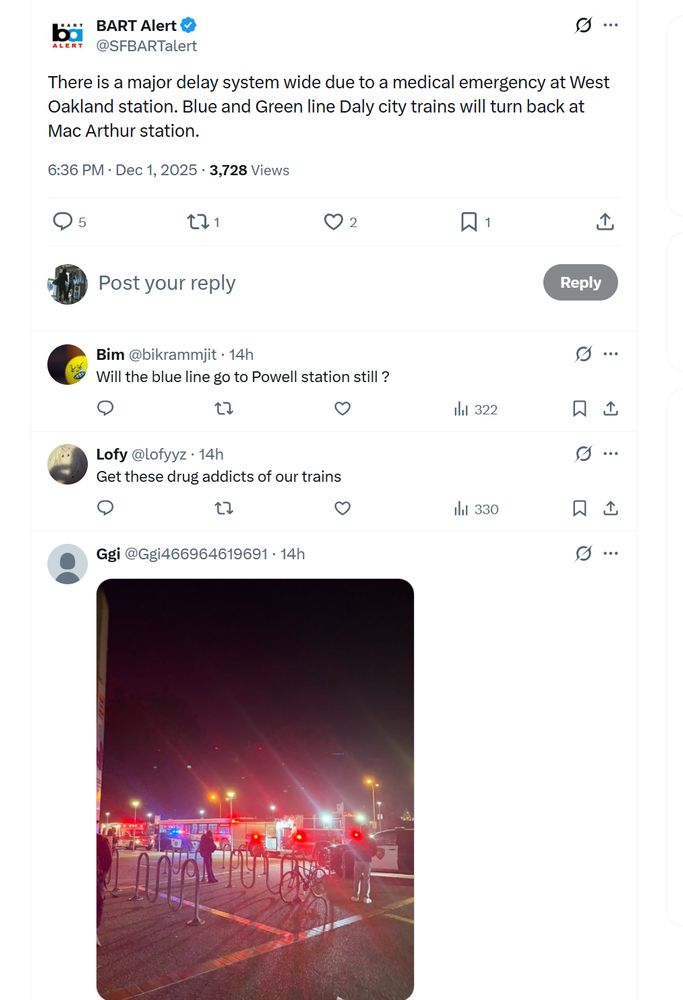Like Bim's Powell station reply
This screenshot has height=1000, width=683.
pos(342,408)
